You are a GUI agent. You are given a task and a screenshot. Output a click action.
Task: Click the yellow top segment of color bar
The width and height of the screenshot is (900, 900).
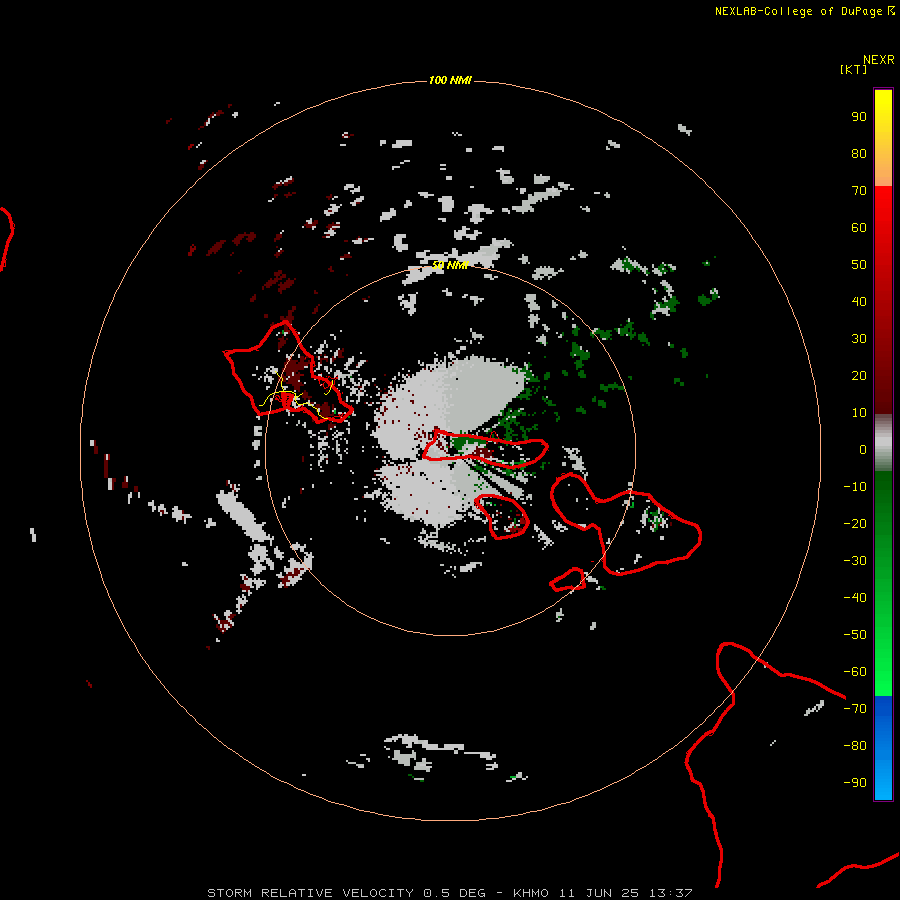pos(883,138)
